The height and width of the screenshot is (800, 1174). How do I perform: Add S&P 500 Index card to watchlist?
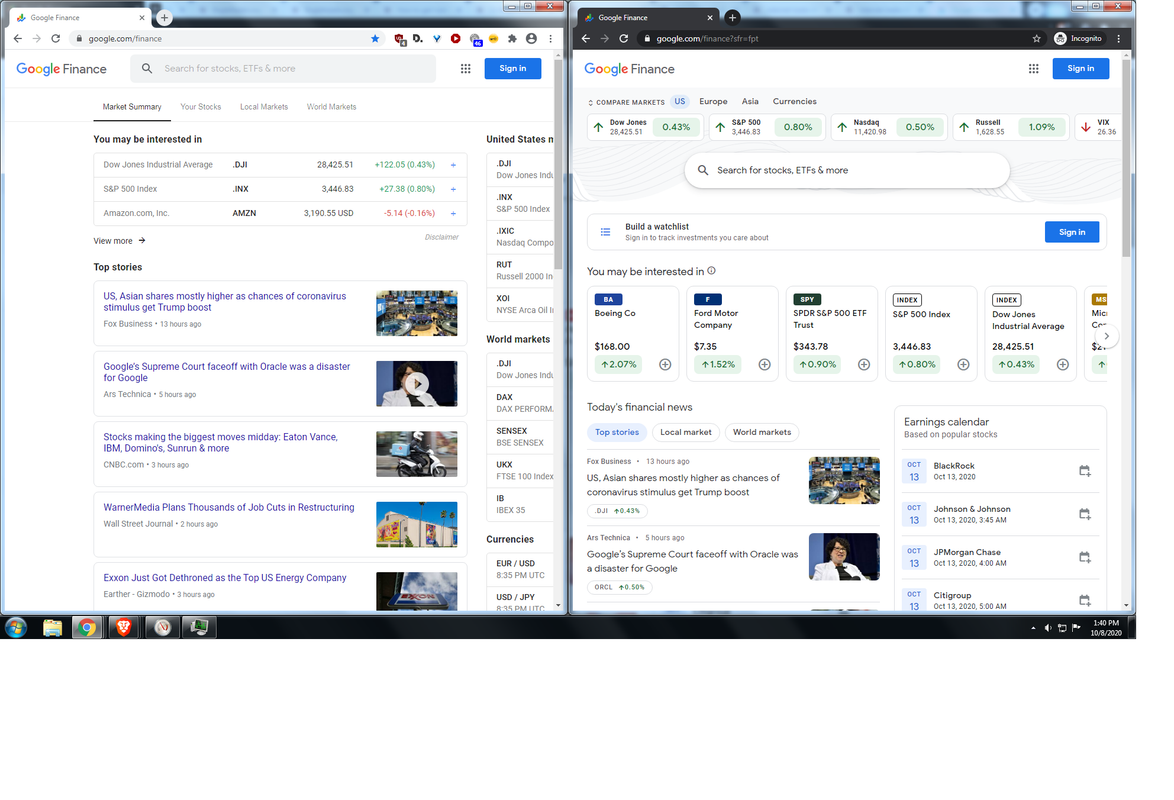(x=964, y=364)
